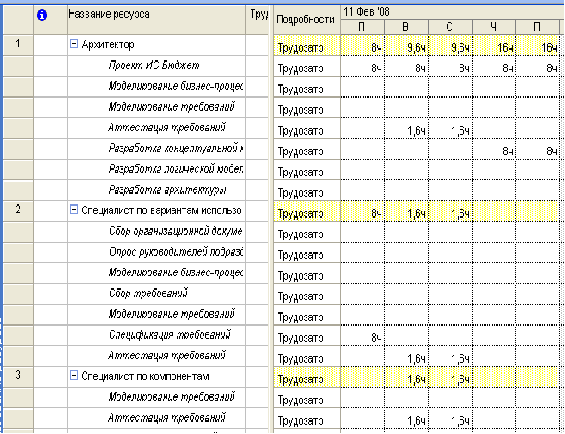The height and width of the screenshot is (434, 565).
Task: Collapse the Архитектор resource group
Action: [x=74, y=44]
